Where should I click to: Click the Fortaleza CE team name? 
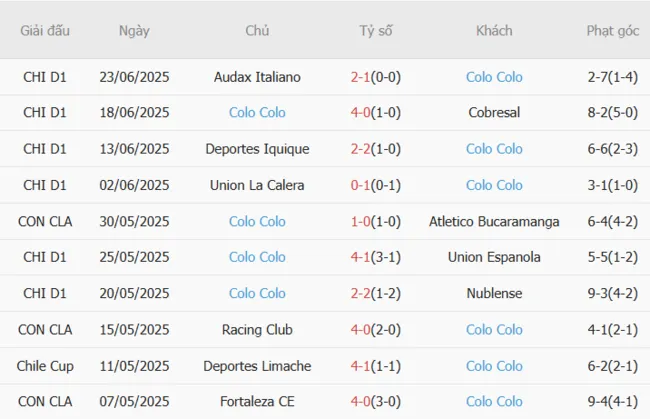257,401
